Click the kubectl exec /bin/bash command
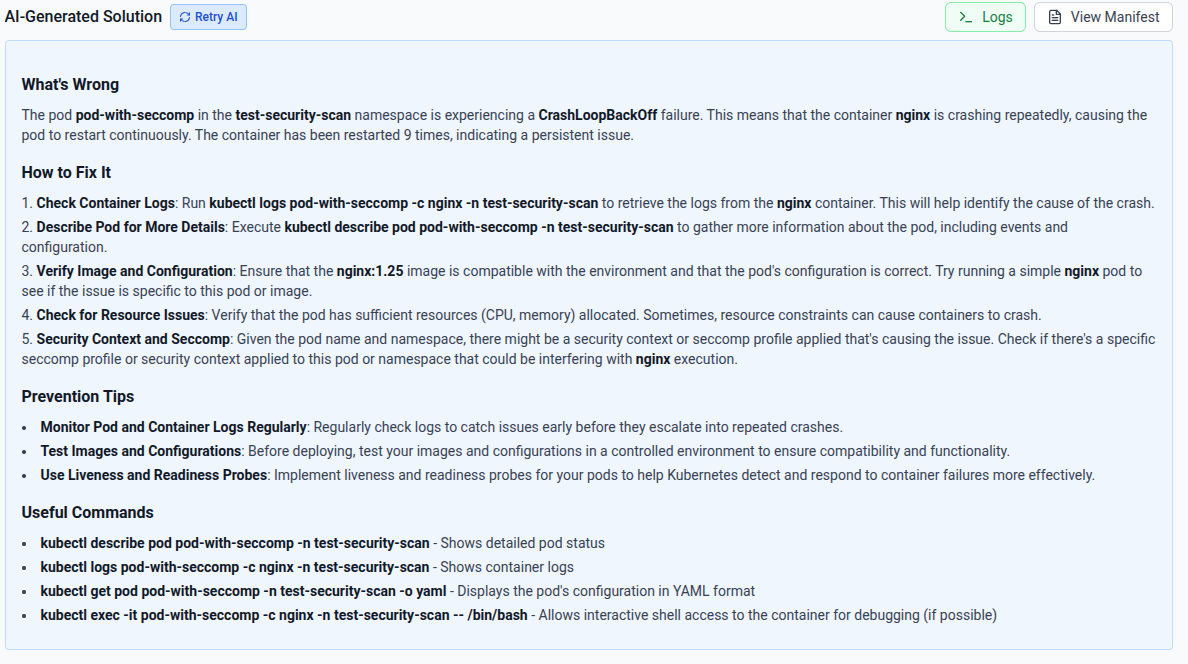Screen dimensions: 1188x664 [284, 615]
